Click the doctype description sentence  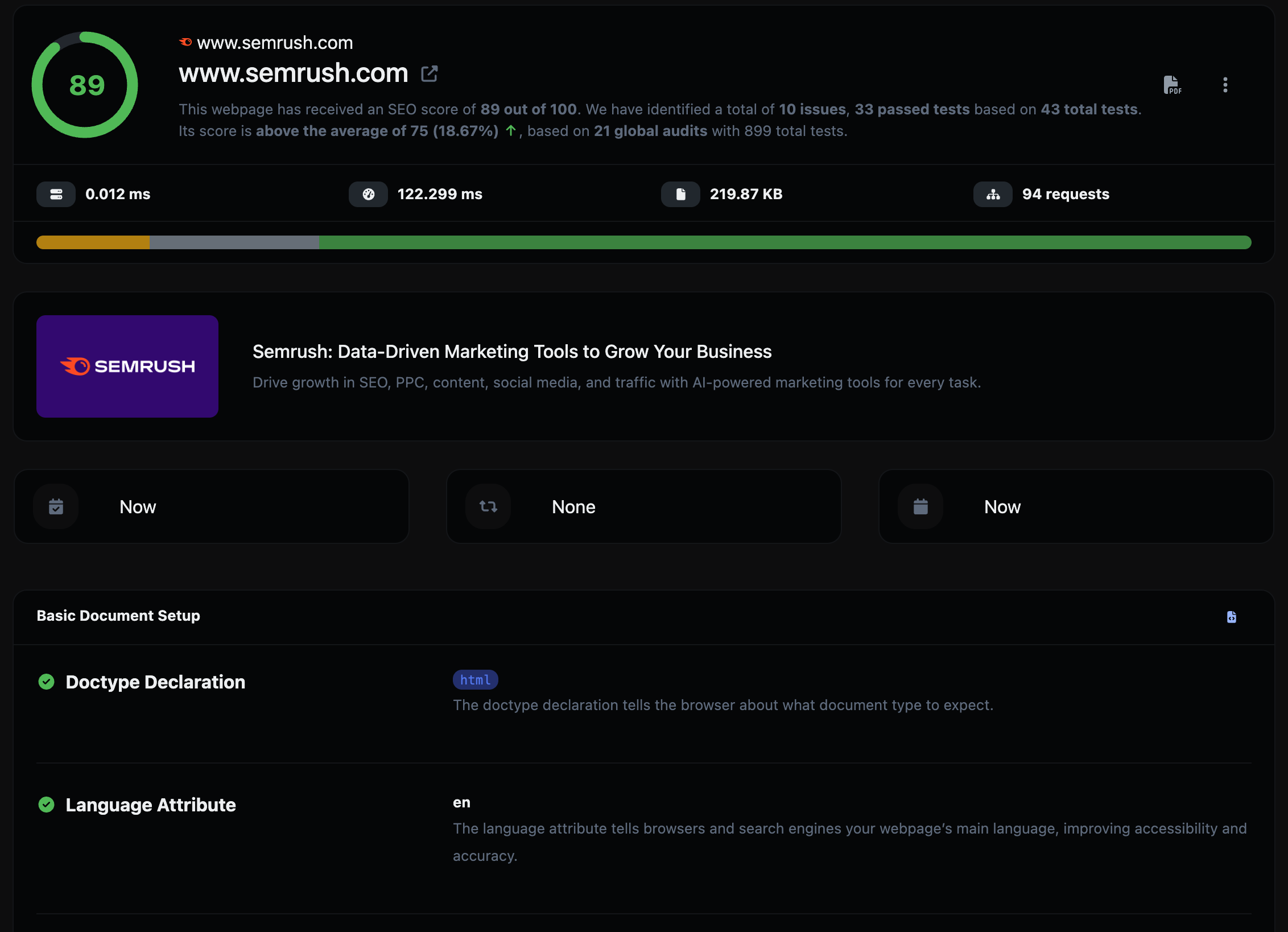(723, 705)
